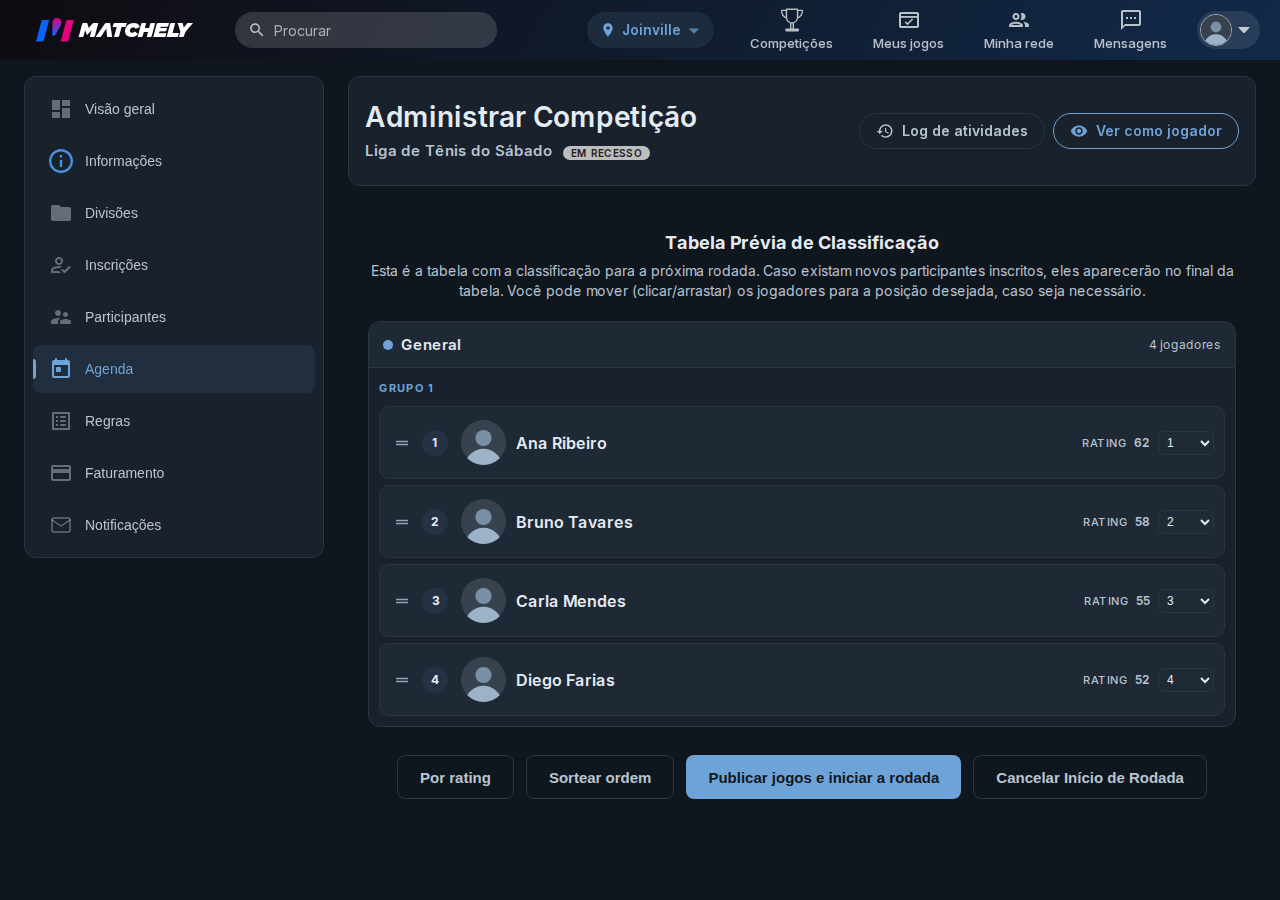Click EM RECESSO status badge
Viewport: 1280px width, 900px height.
tap(606, 153)
